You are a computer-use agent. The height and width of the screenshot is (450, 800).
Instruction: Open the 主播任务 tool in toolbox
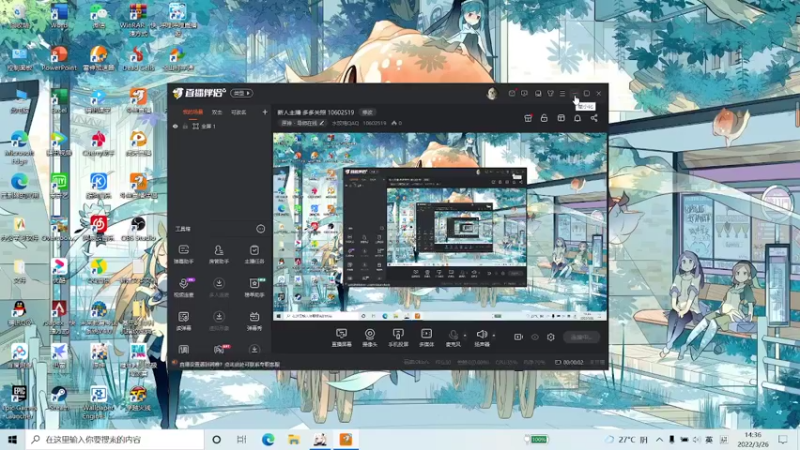(x=254, y=254)
